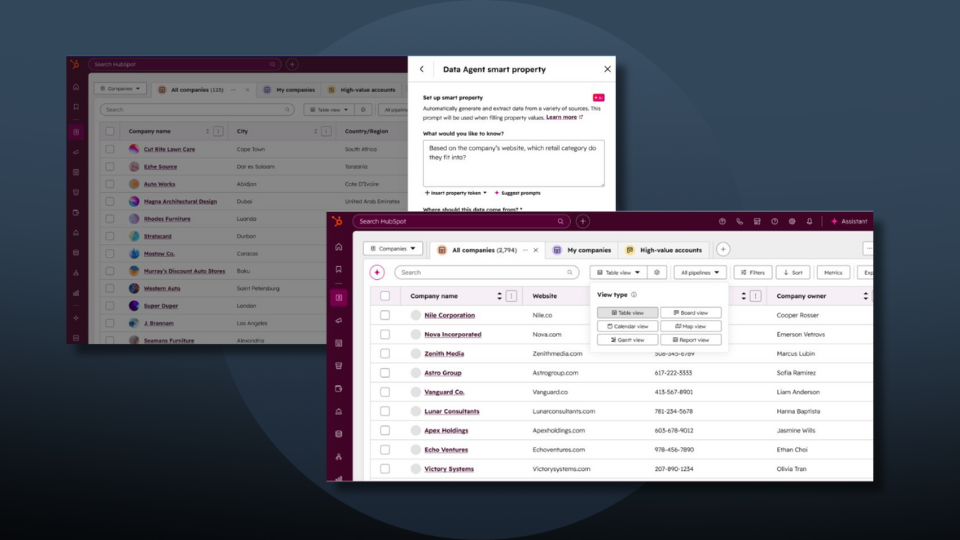960x540 pixels.
Task: Check the Zenith Media row
Action: [384, 353]
